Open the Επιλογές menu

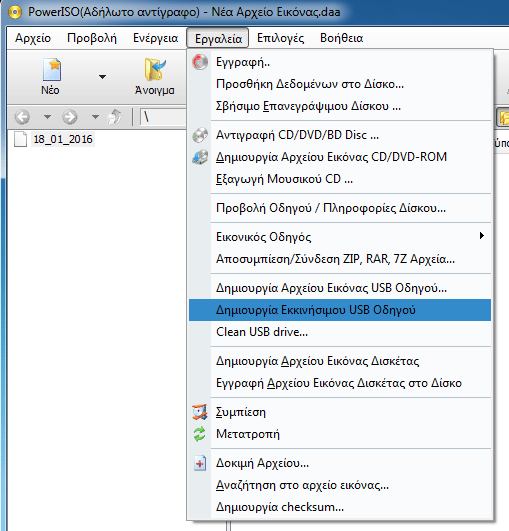click(280, 38)
